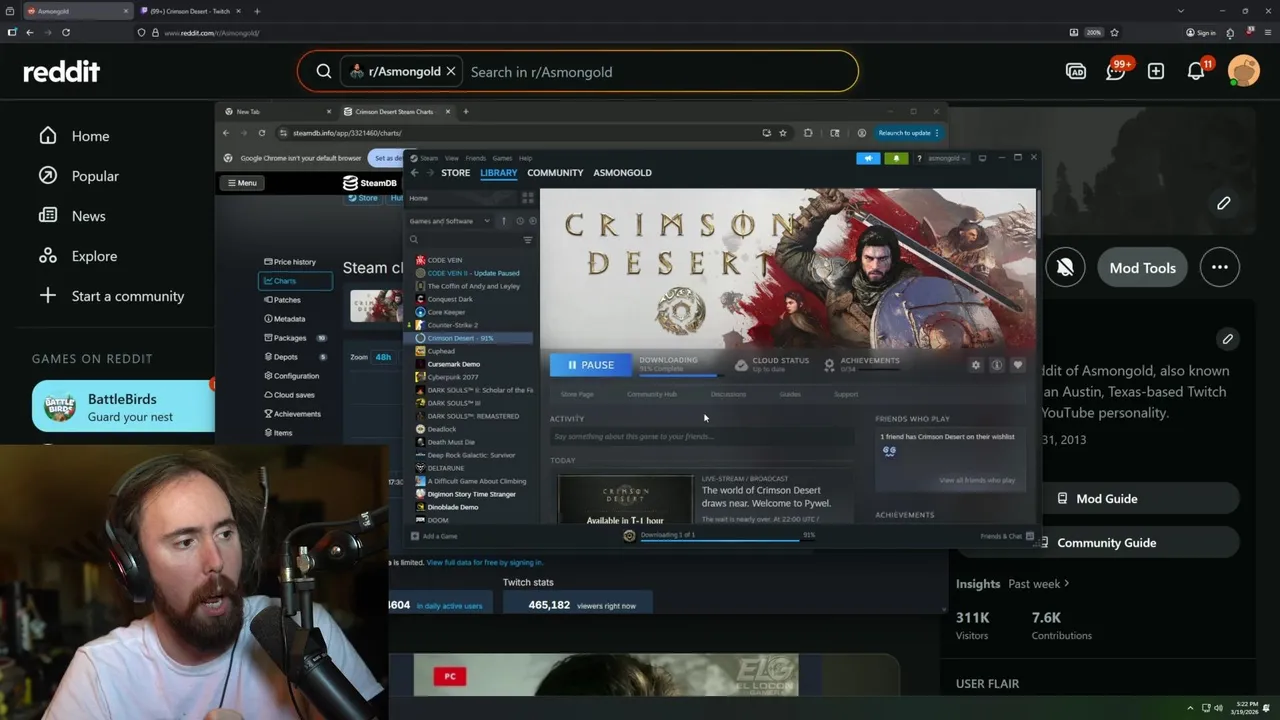Open the asmongold account dropdown in Steam

click(x=947, y=158)
